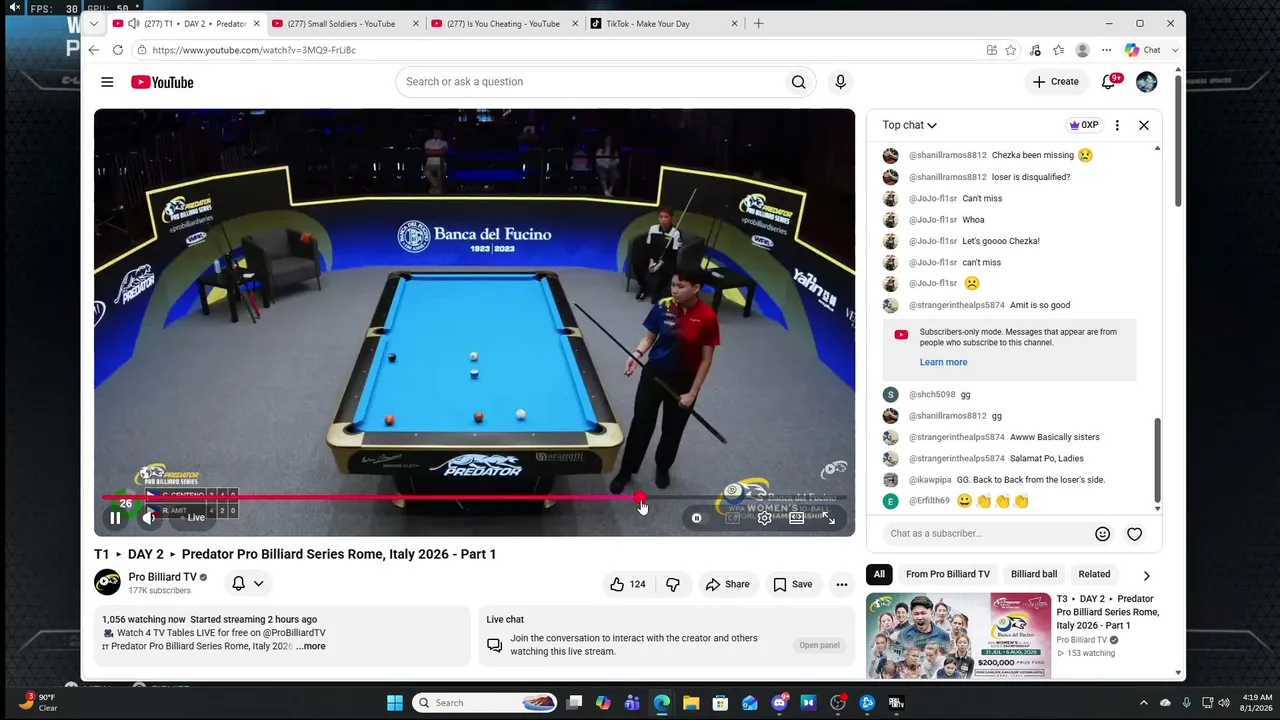Open live chat options menu

coord(1117,125)
